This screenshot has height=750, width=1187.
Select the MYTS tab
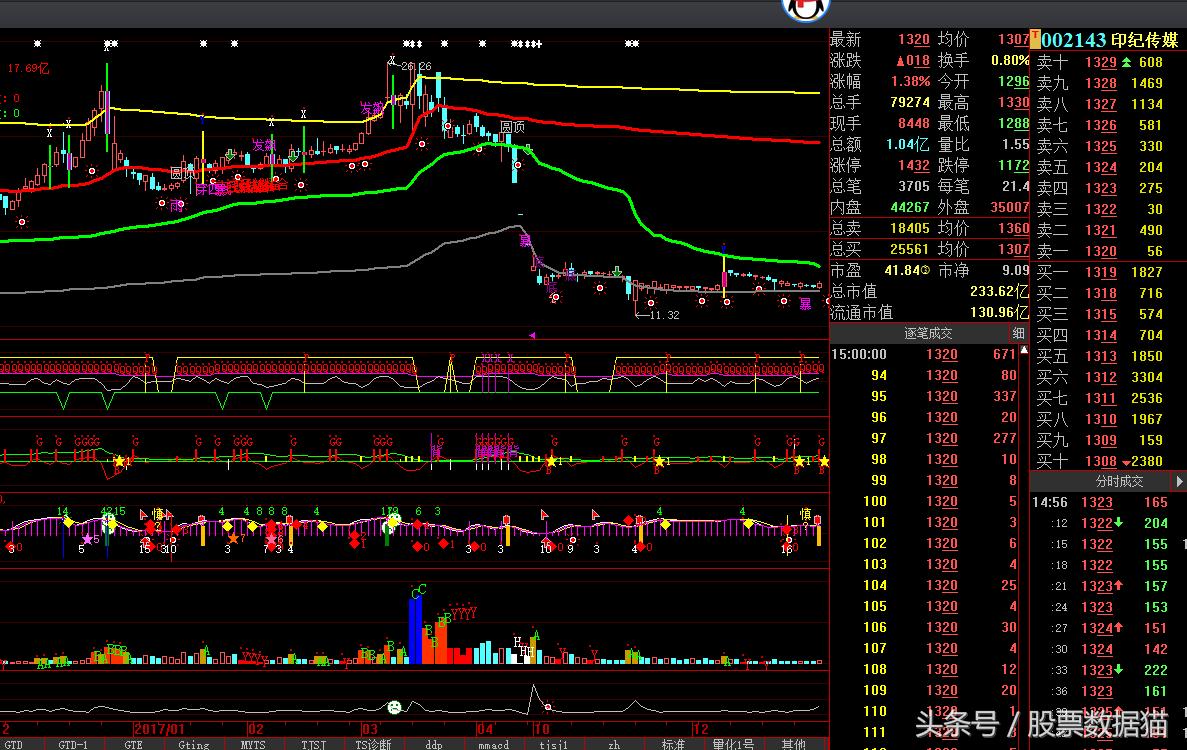point(253,745)
